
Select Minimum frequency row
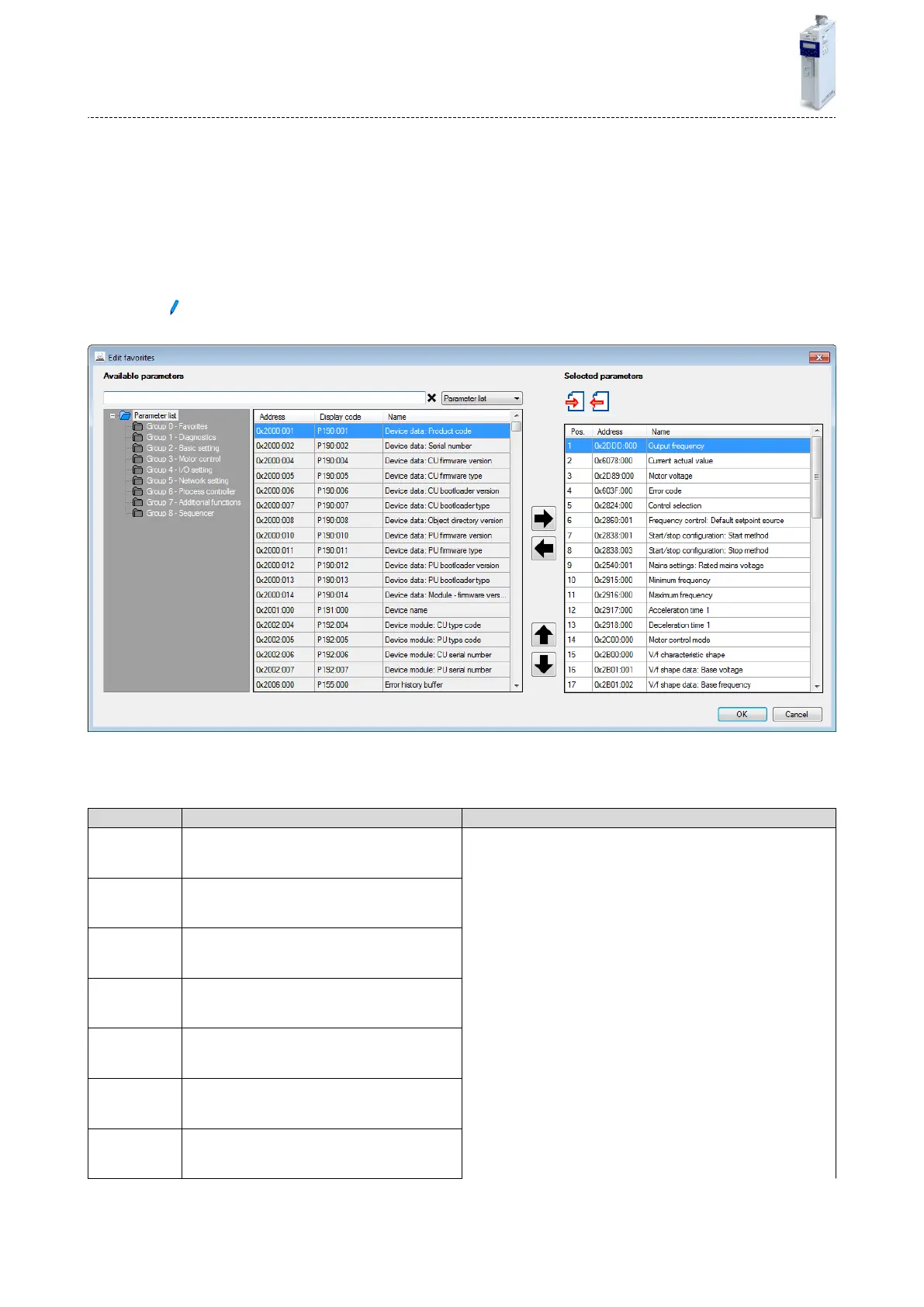tap(687, 580)
